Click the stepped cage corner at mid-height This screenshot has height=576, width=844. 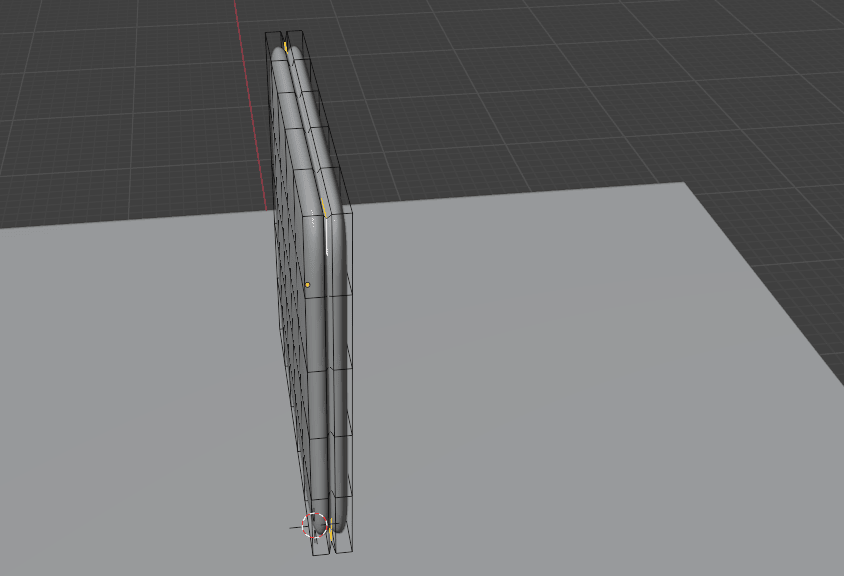click(x=352, y=209)
